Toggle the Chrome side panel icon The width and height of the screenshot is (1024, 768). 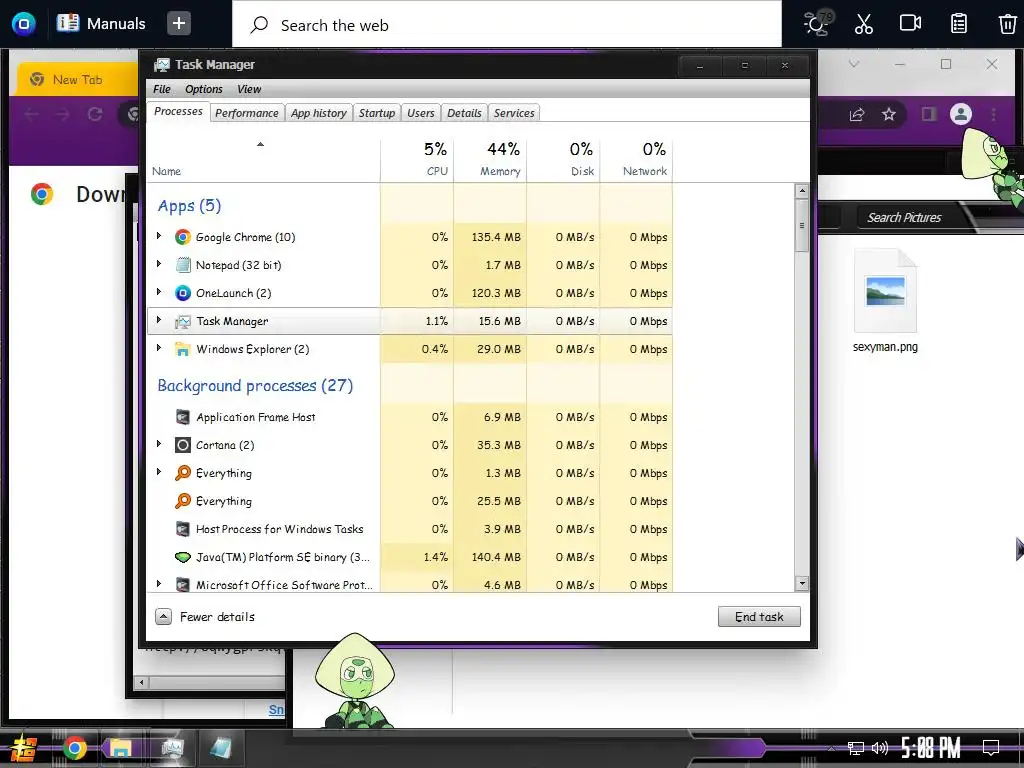point(929,114)
